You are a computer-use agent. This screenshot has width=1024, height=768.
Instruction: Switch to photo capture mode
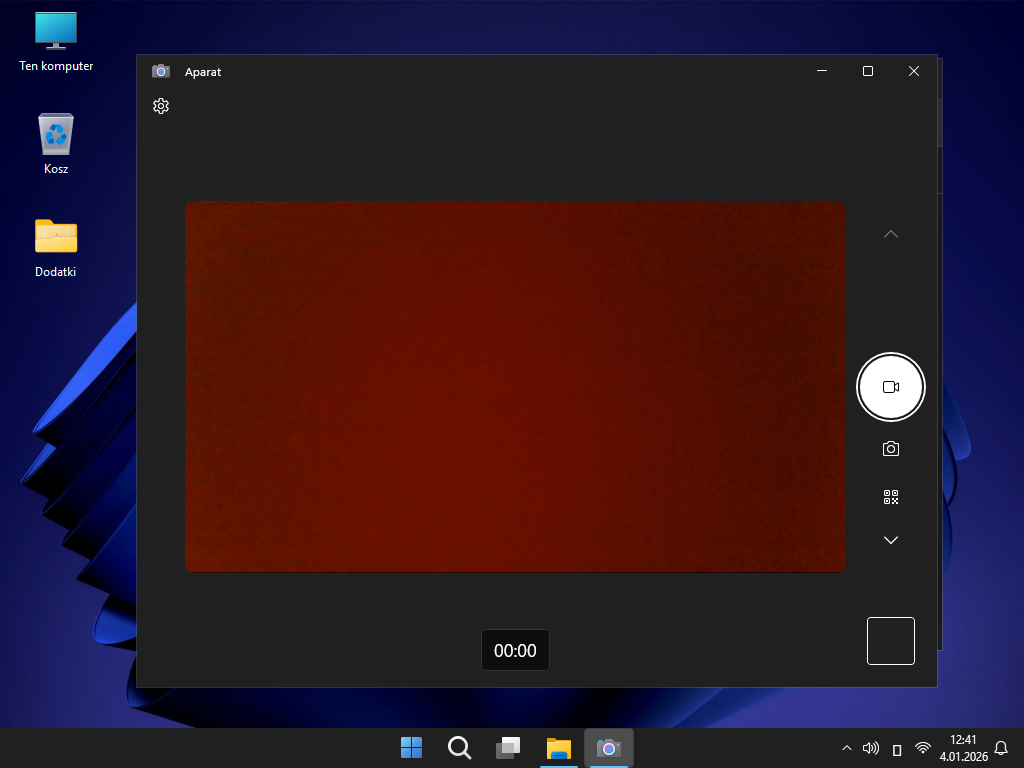(x=891, y=449)
